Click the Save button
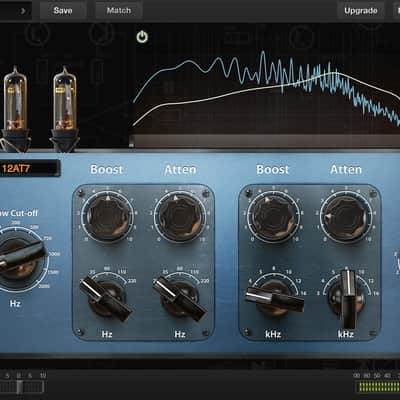The height and width of the screenshot is (400, 400). coord(63,11)
